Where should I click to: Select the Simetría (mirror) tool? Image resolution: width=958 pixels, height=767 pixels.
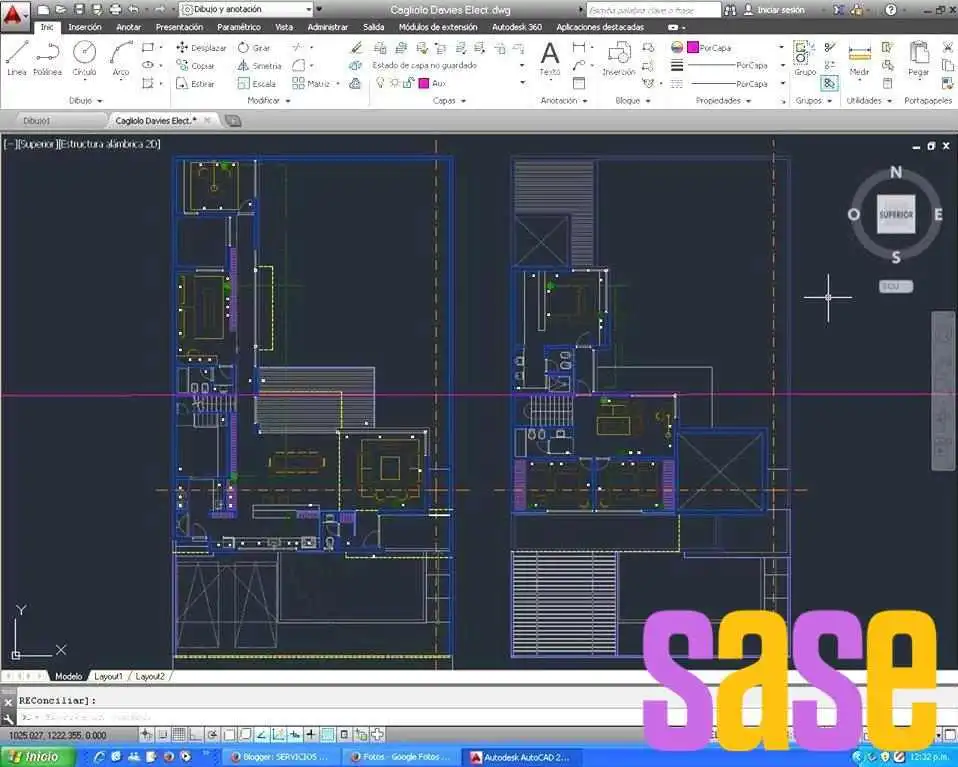tap(259, 65)
